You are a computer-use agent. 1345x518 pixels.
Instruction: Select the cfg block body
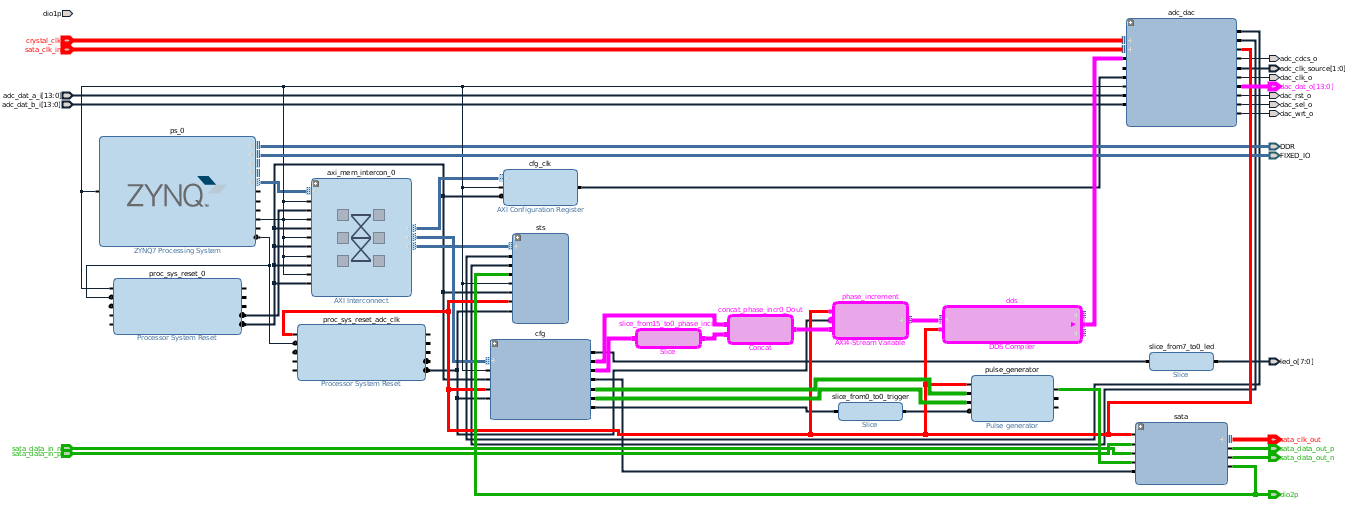[x=540, y=379]
